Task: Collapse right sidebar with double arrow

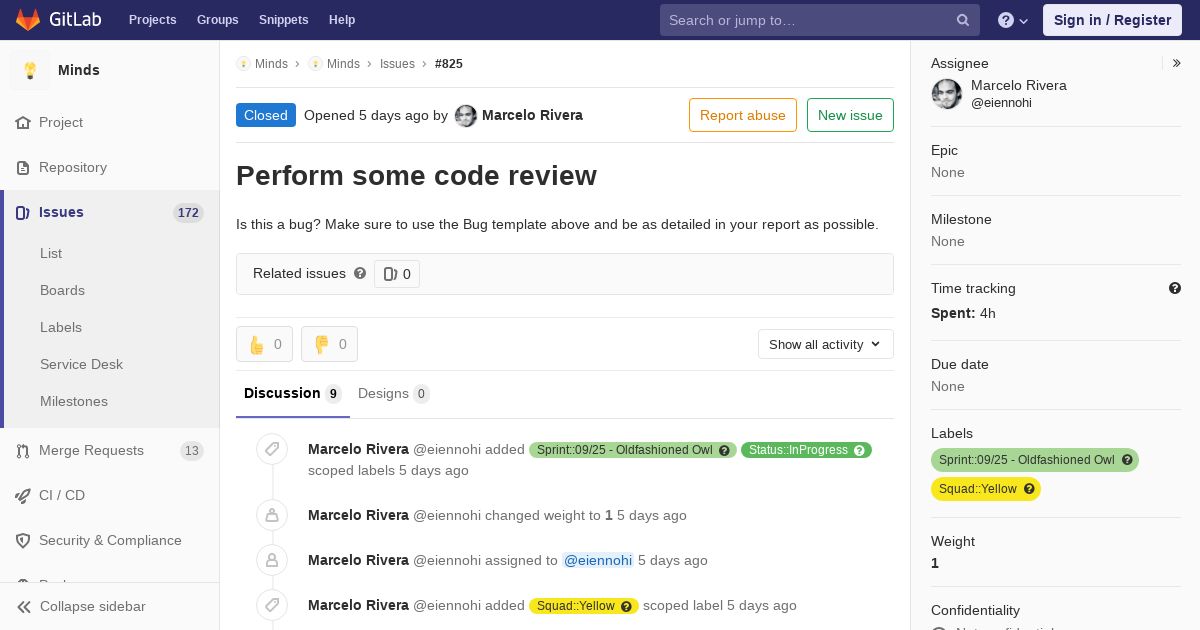Action: tap(1177, 63)
